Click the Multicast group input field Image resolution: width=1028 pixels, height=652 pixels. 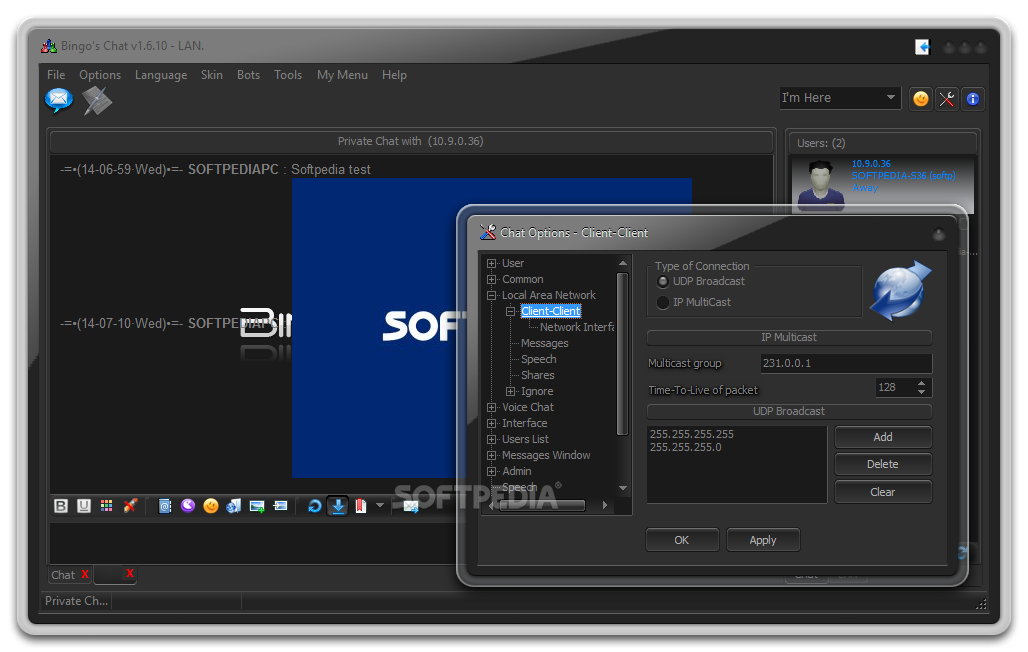click(846, 363)
